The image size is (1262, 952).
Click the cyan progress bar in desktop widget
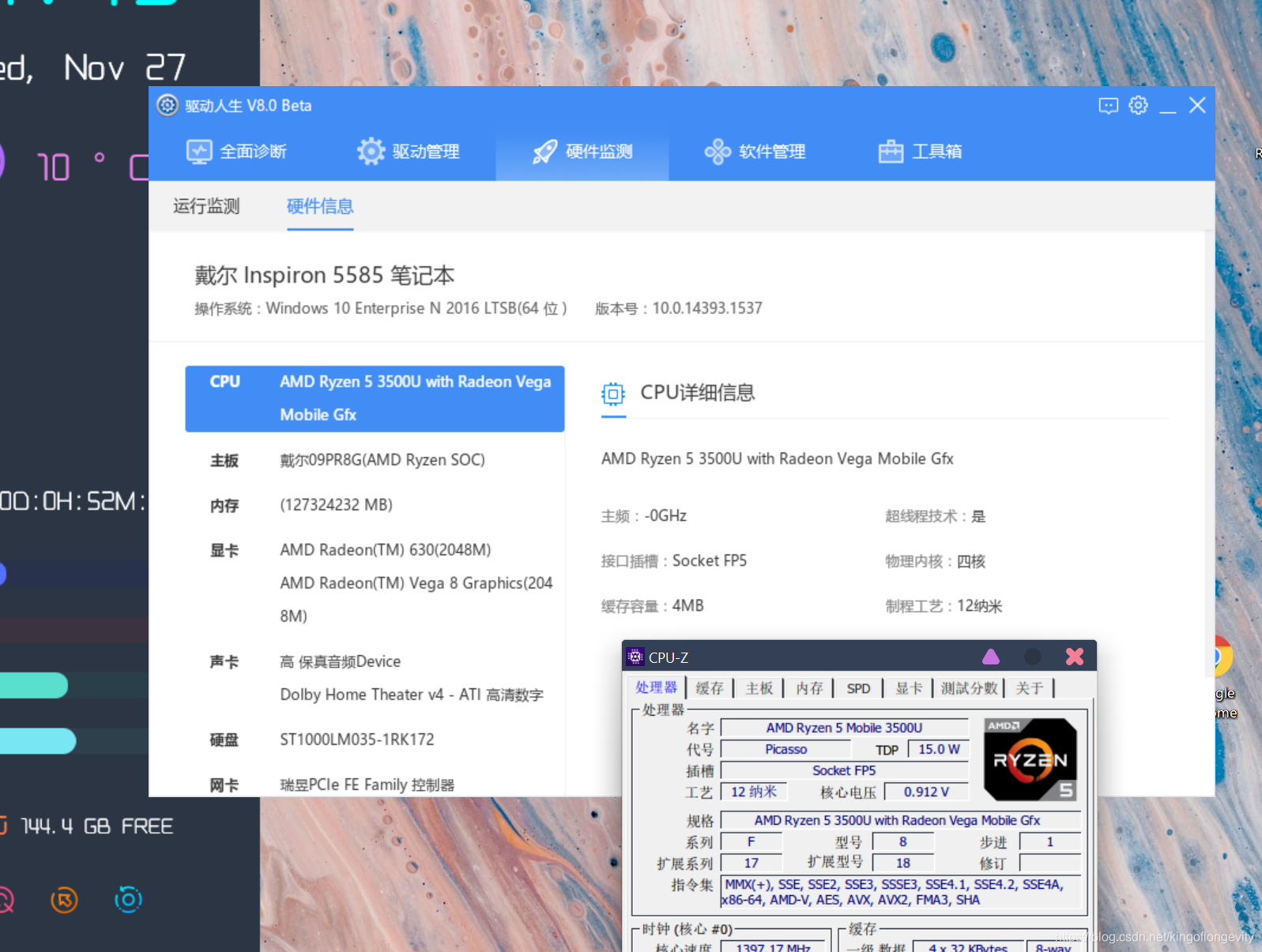(38, 740)
